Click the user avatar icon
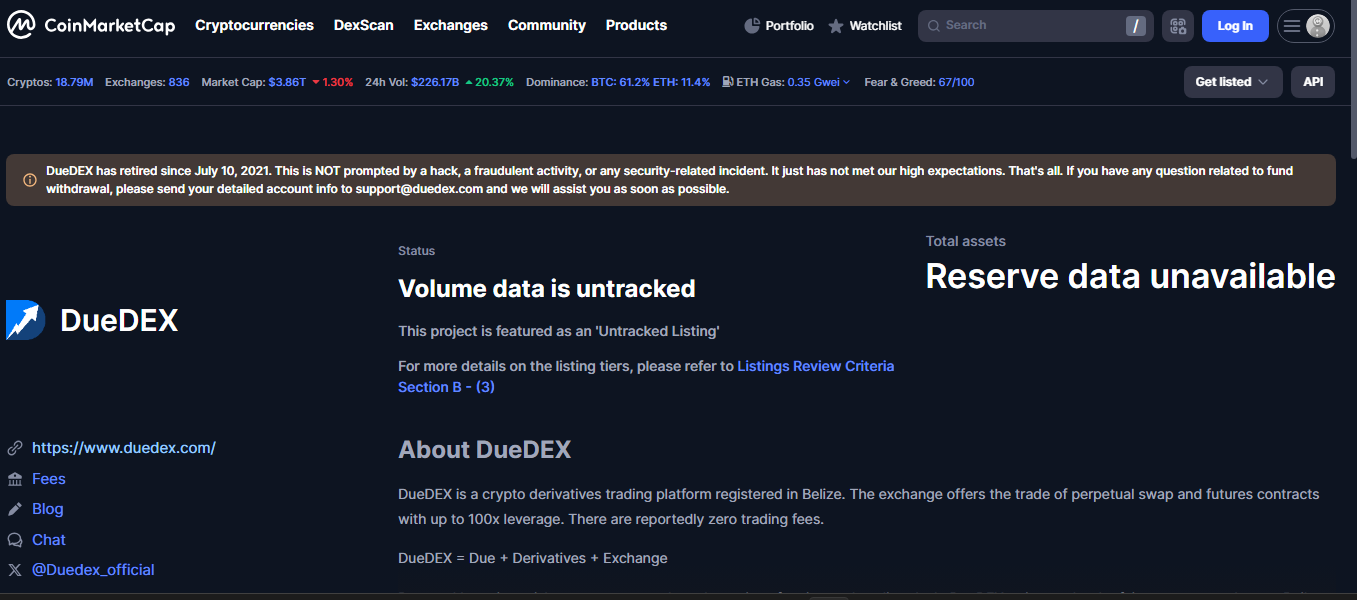 pos(1318,26)
